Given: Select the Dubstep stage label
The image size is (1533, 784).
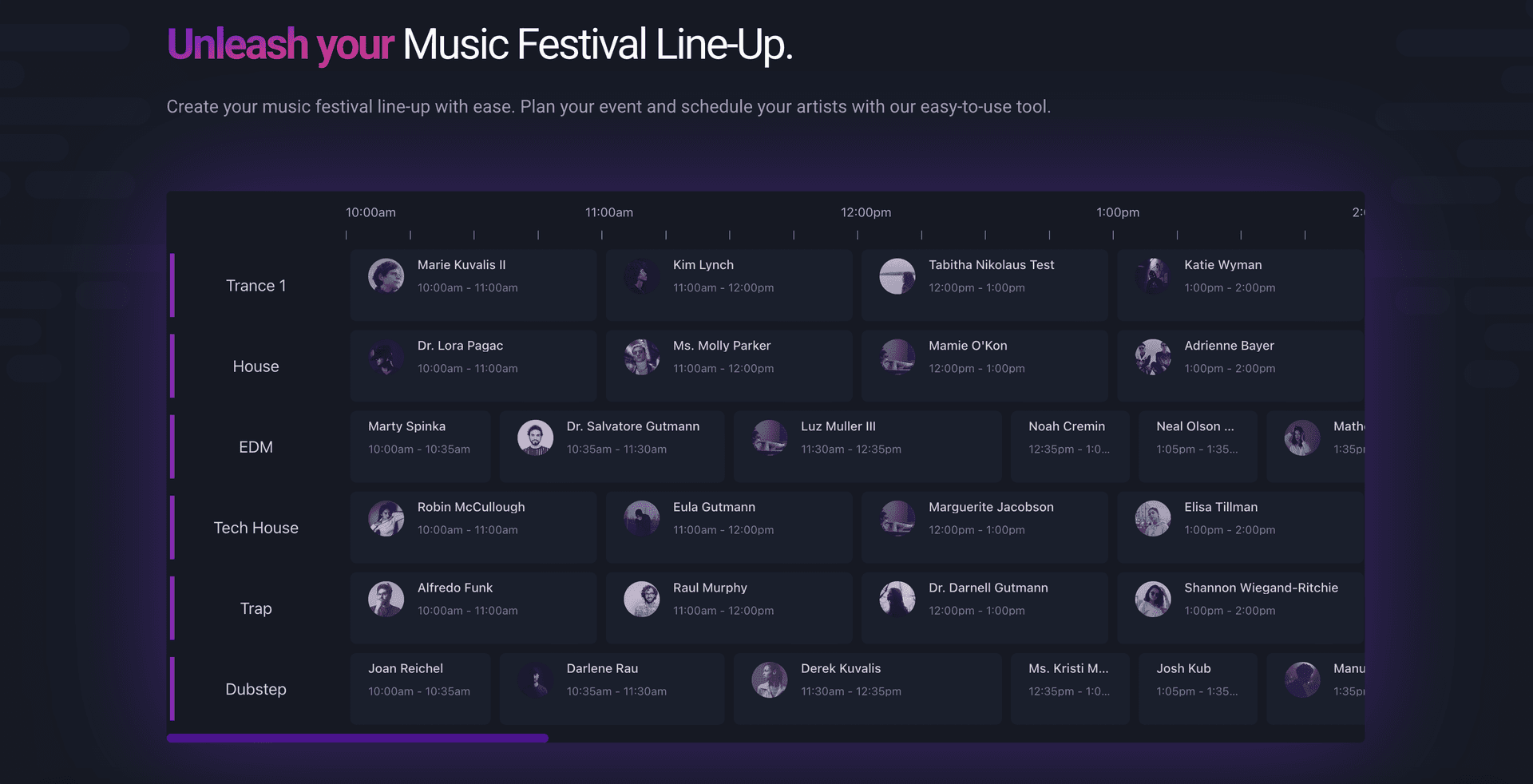Looking at the screenshot, I should 255,689.
